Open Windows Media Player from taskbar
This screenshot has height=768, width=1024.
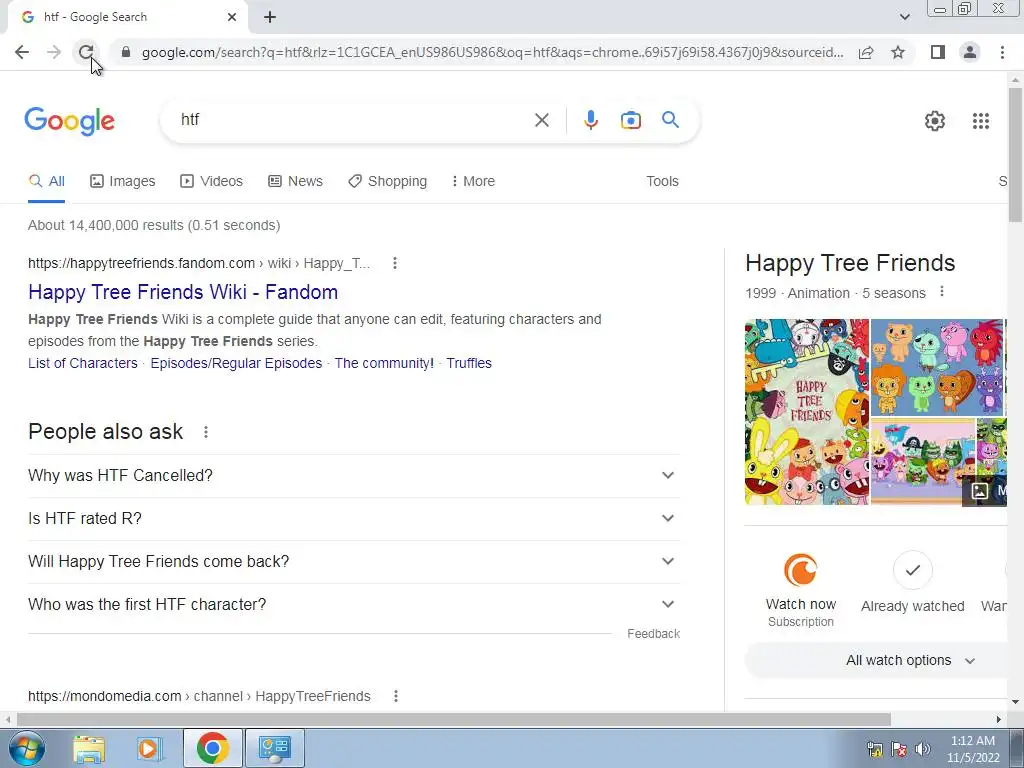click(x=150, y=748)
